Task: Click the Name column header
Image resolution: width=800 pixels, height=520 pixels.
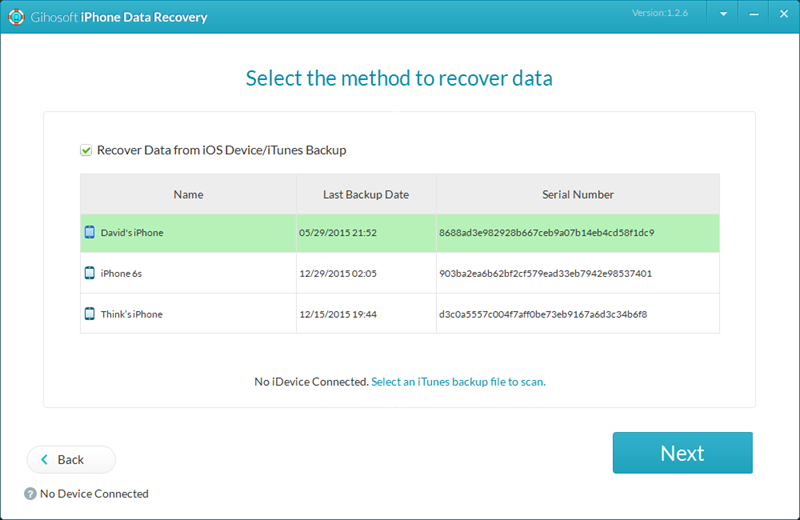Action: [x=188, y=194]
